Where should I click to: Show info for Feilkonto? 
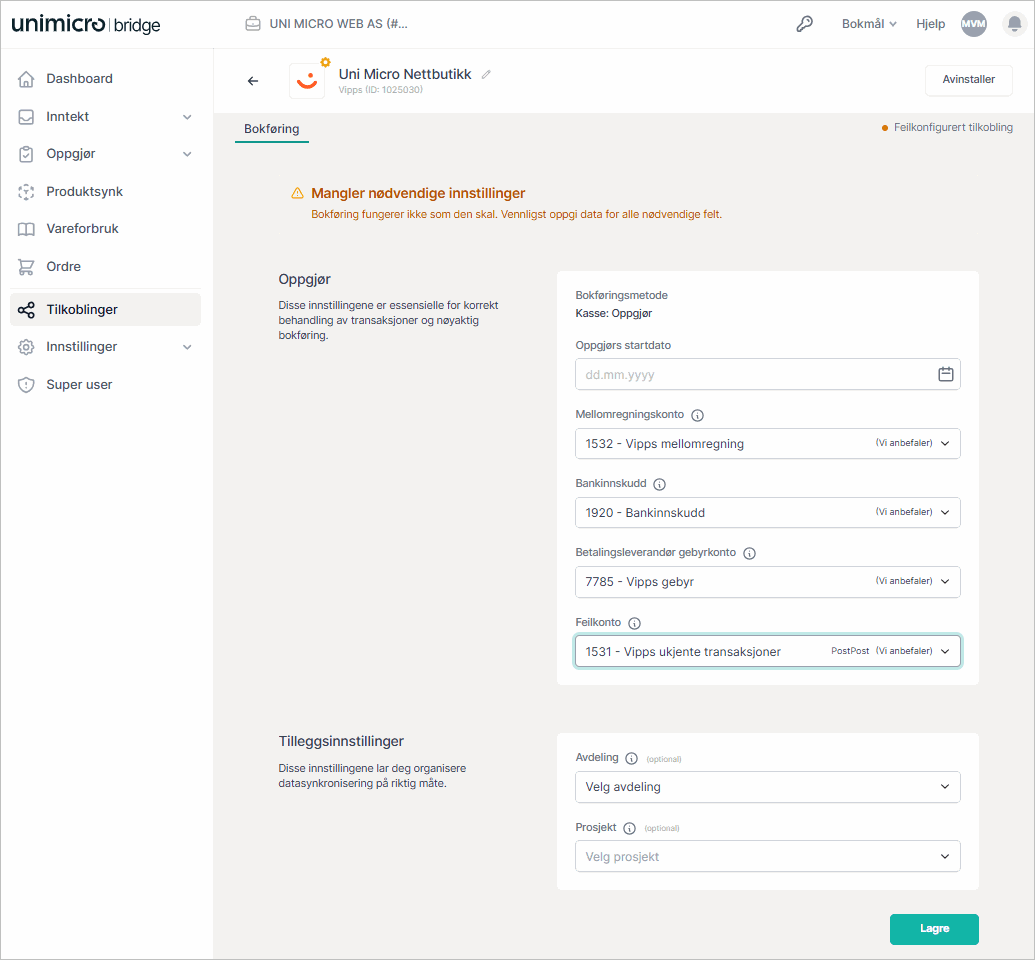click(x=634, y=623)
